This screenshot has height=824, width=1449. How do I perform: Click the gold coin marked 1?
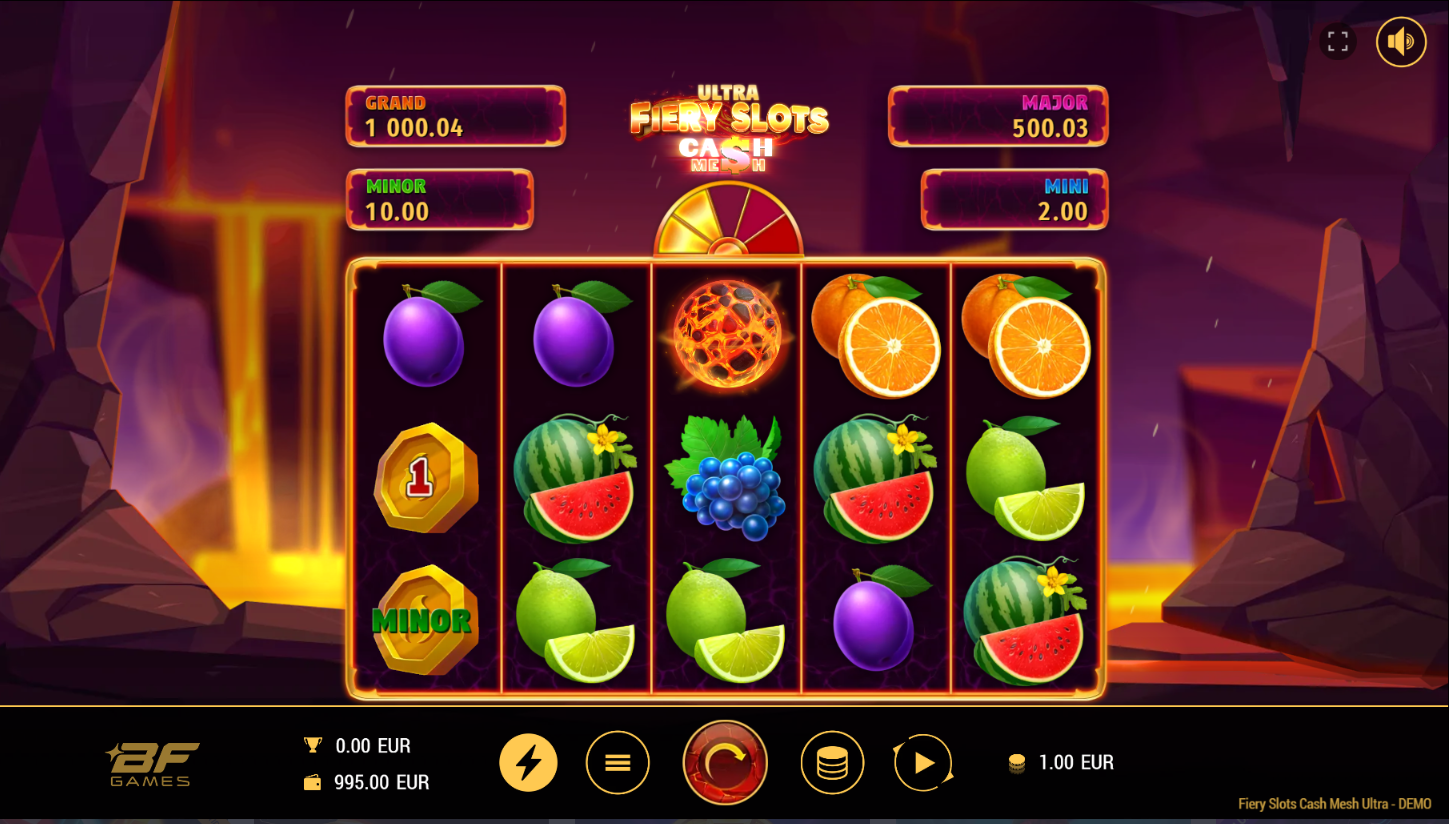pos(424,478)
